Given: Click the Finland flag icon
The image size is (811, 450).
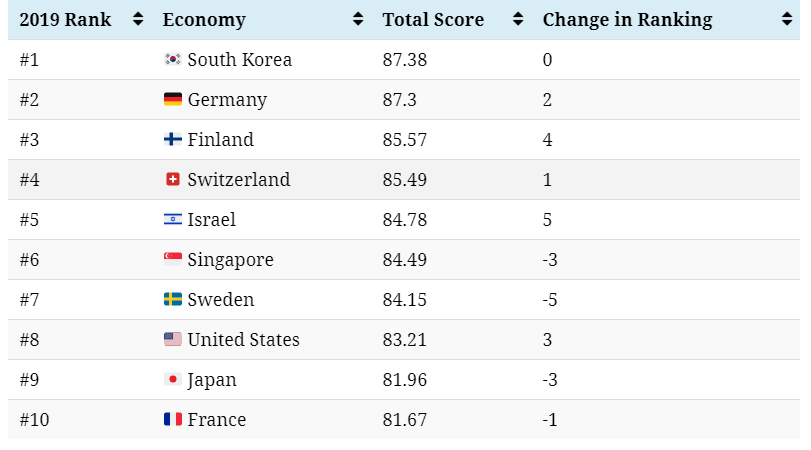Looking at the screenshot, I should (172, 140).
